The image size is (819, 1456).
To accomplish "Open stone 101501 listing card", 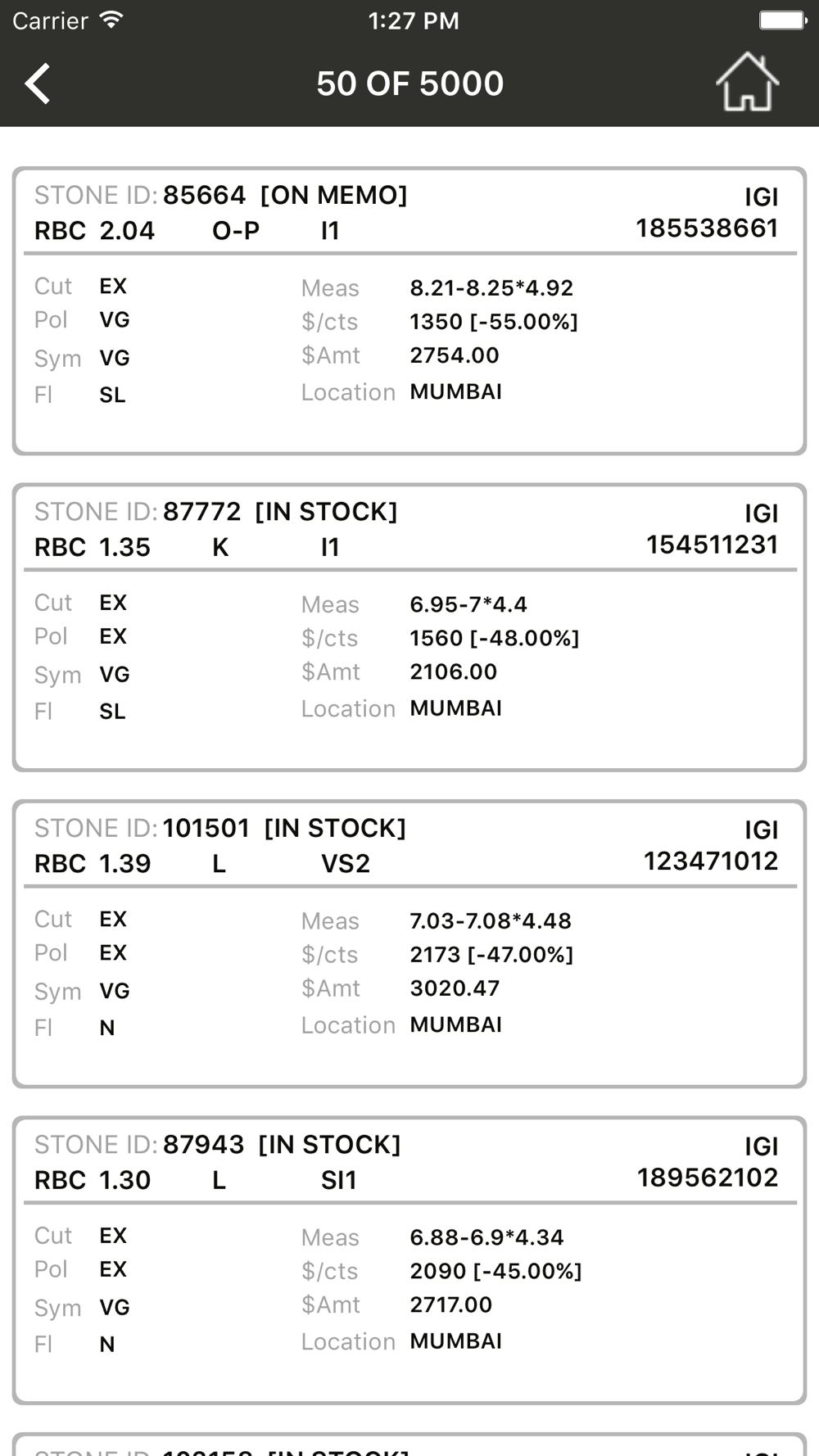I will click(409, 944).
